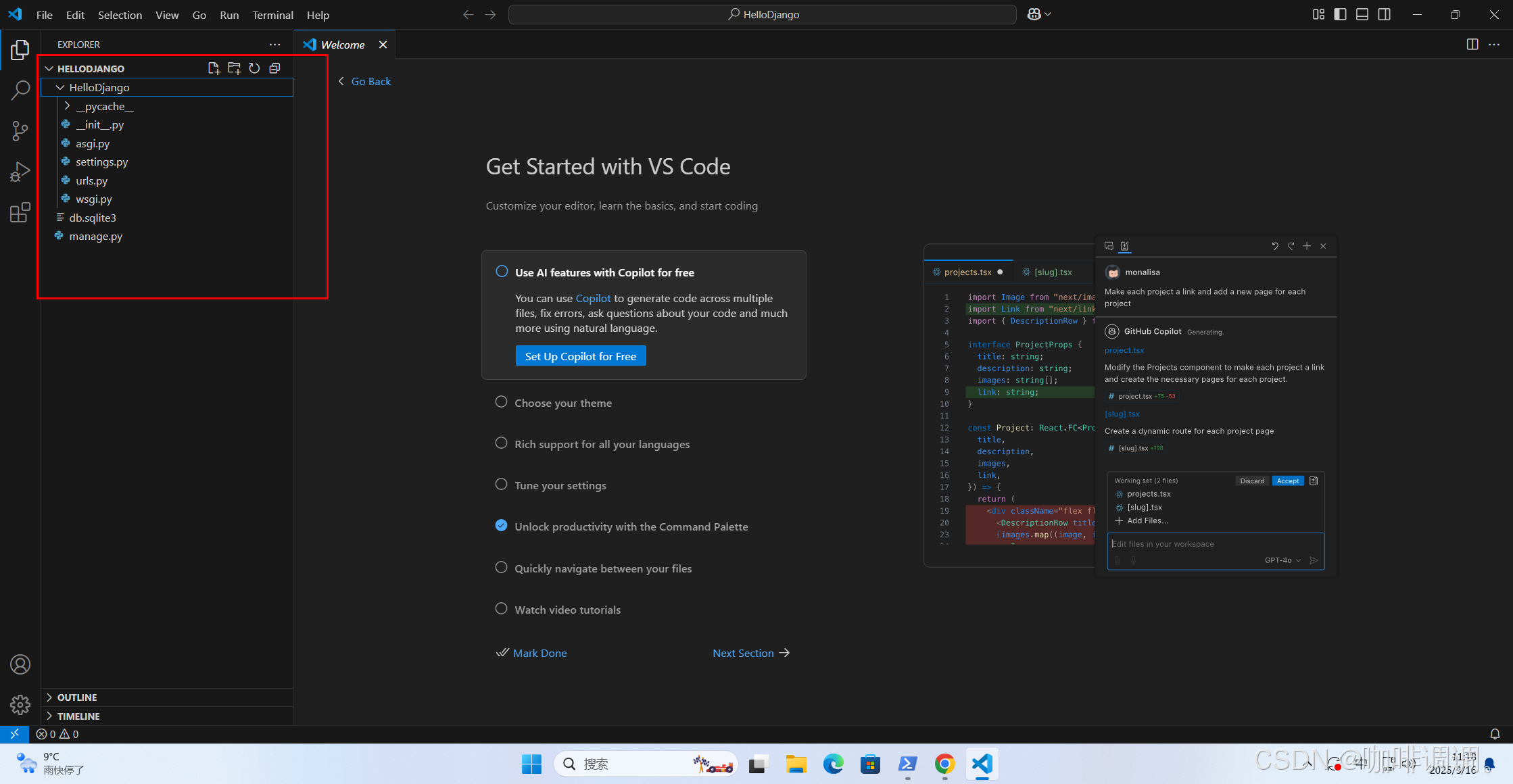Select the Tune your settings step
This screenshot has height=784, width=1513.
point(560,485)
